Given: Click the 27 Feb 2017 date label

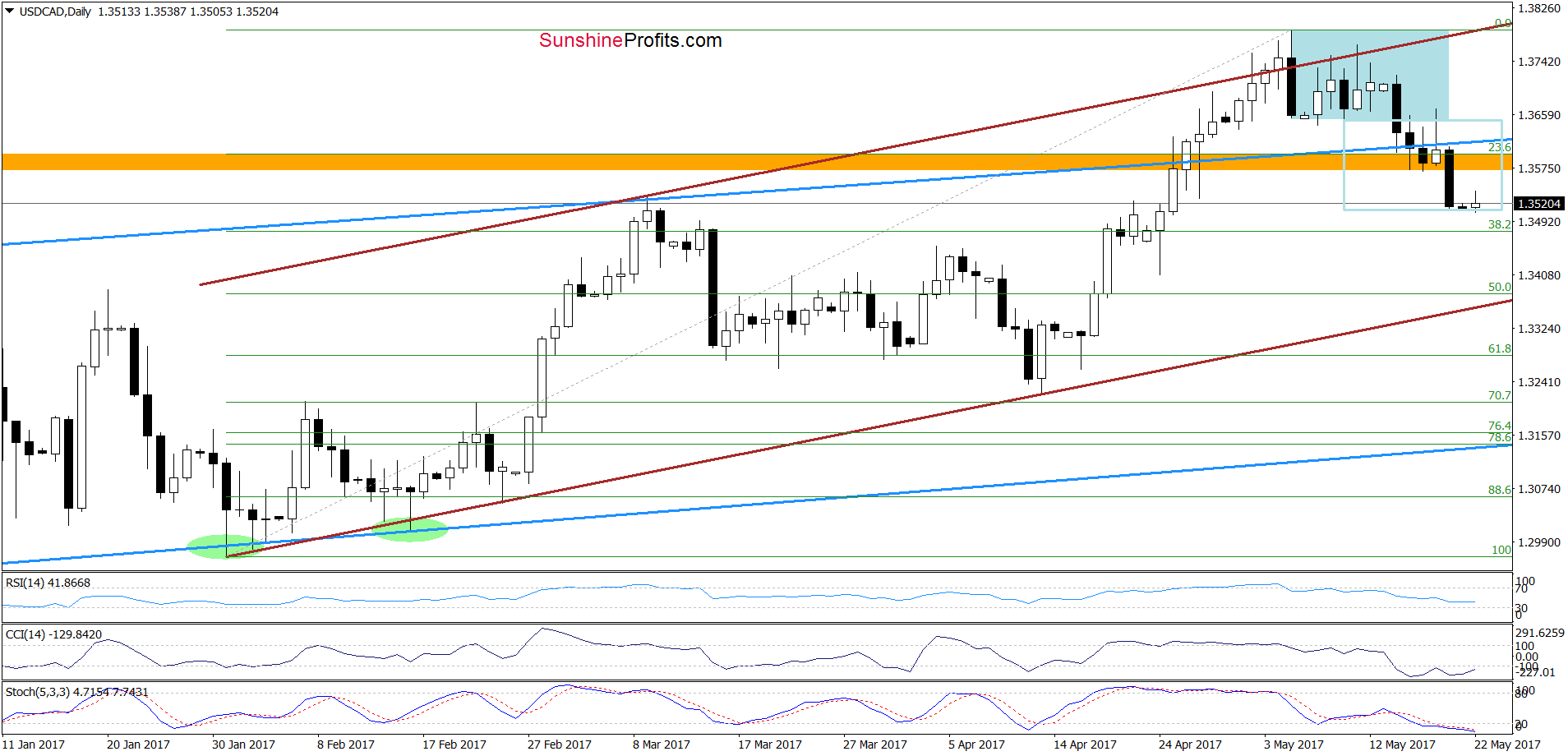Looking at the screenshot, I should [560, 744].
